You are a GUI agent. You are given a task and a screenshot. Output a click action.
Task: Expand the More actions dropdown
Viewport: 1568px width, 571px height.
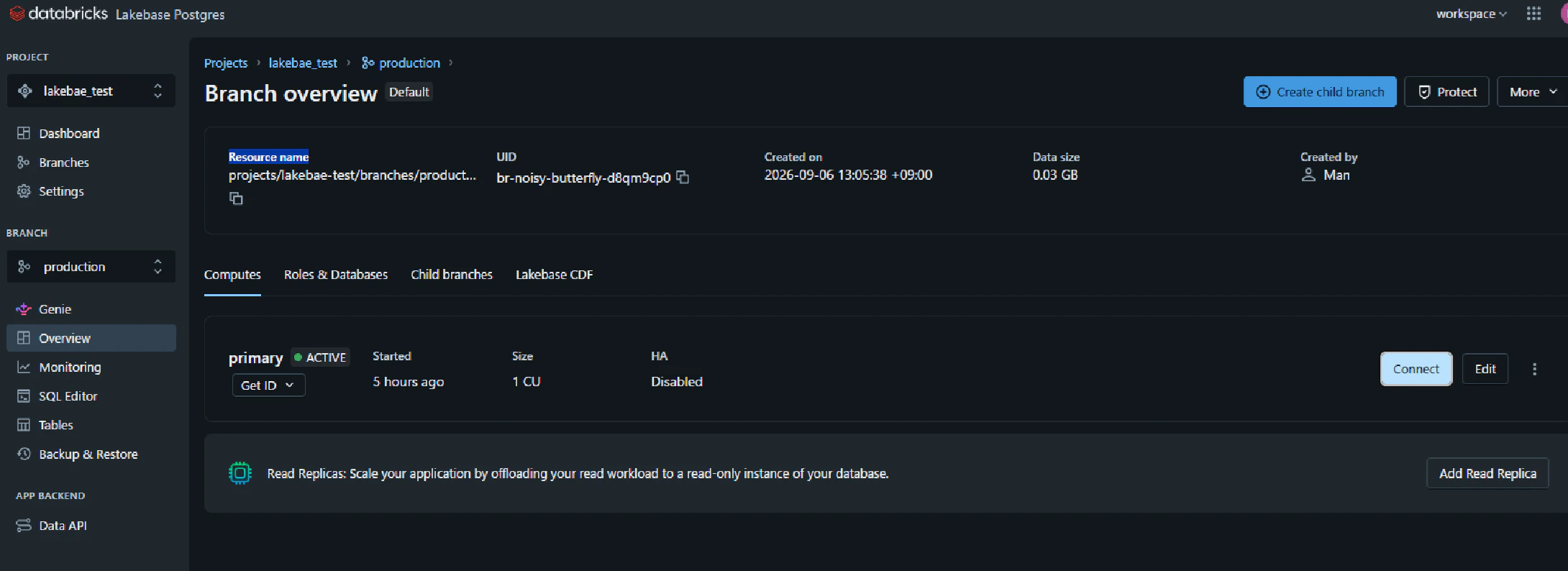(x=1532, y=92)
